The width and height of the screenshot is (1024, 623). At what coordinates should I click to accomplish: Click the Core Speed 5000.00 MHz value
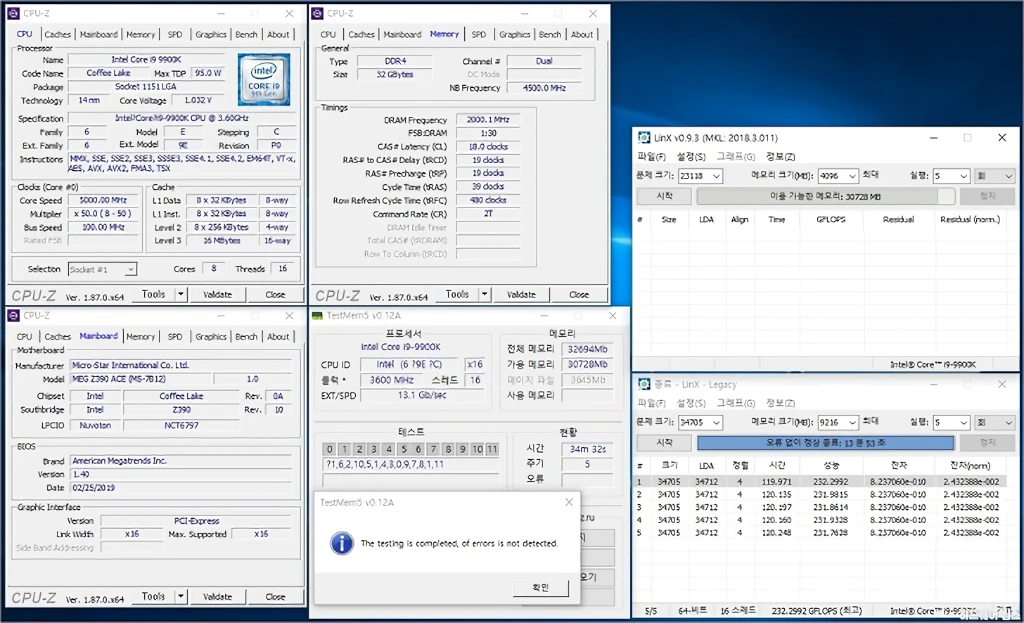[103, 200]
